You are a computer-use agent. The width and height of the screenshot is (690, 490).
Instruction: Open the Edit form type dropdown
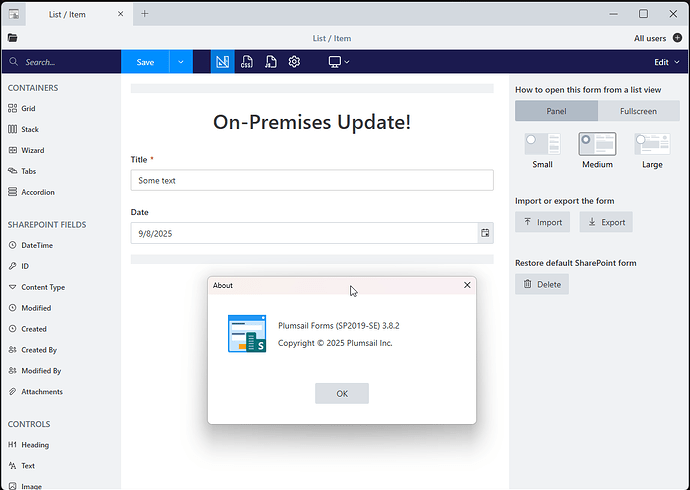click(x=666, y=62)
